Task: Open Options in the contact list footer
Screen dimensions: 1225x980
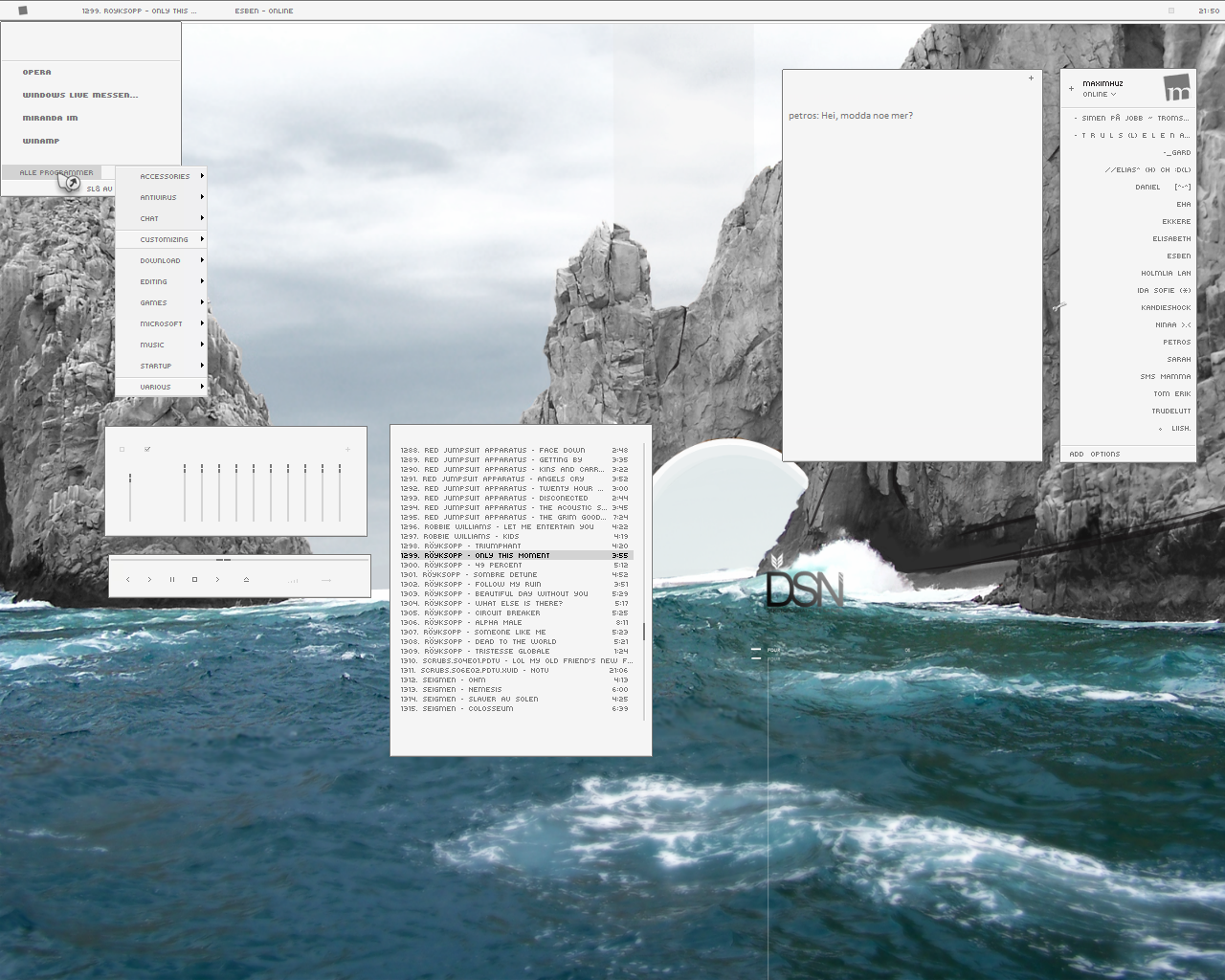Action: [x=1105, y=455]
